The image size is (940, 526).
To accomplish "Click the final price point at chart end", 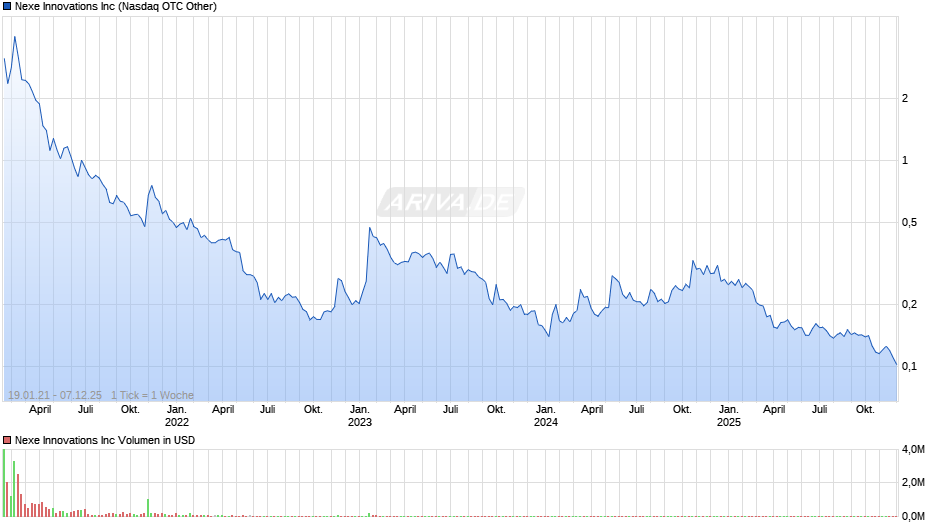I will [x=896, y=364].
